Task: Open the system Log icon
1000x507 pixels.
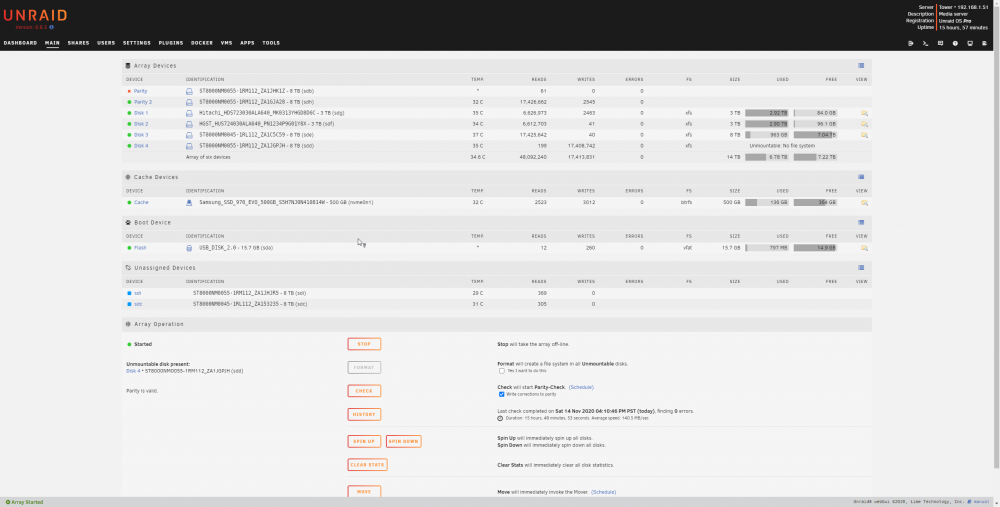Action: [985, 43]
